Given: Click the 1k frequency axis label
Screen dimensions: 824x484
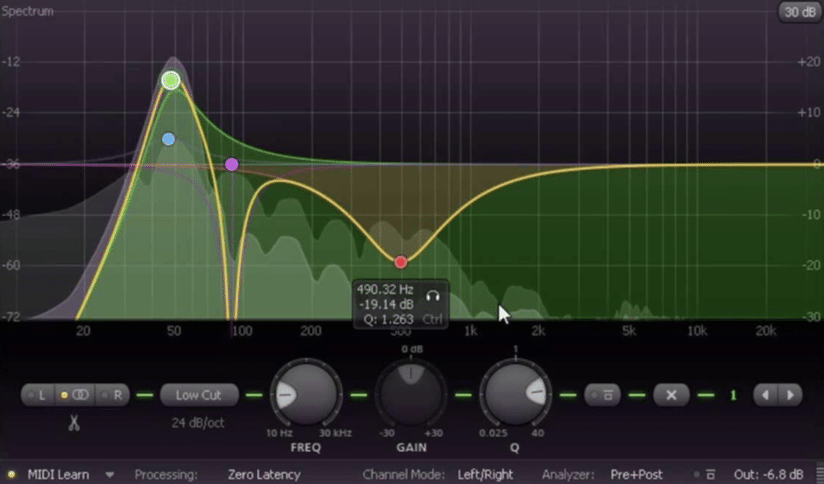Looking at the screenshot, I should coord(470,331).
